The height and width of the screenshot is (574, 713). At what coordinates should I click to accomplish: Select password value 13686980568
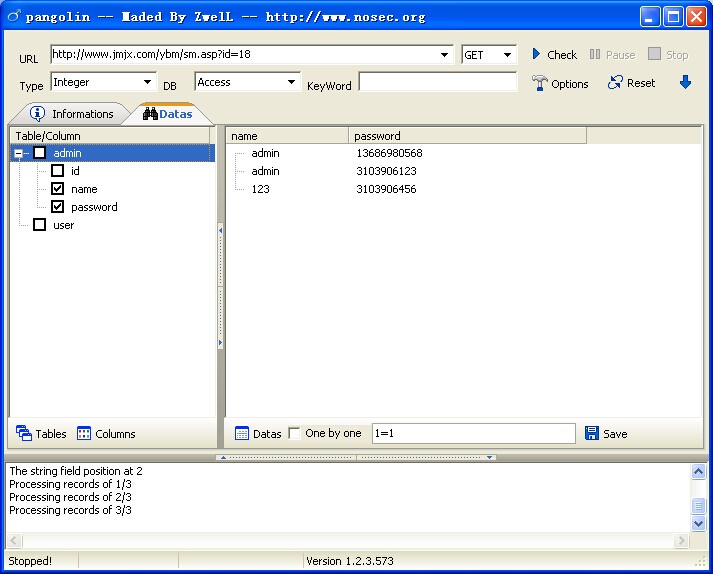click(389, 153)
